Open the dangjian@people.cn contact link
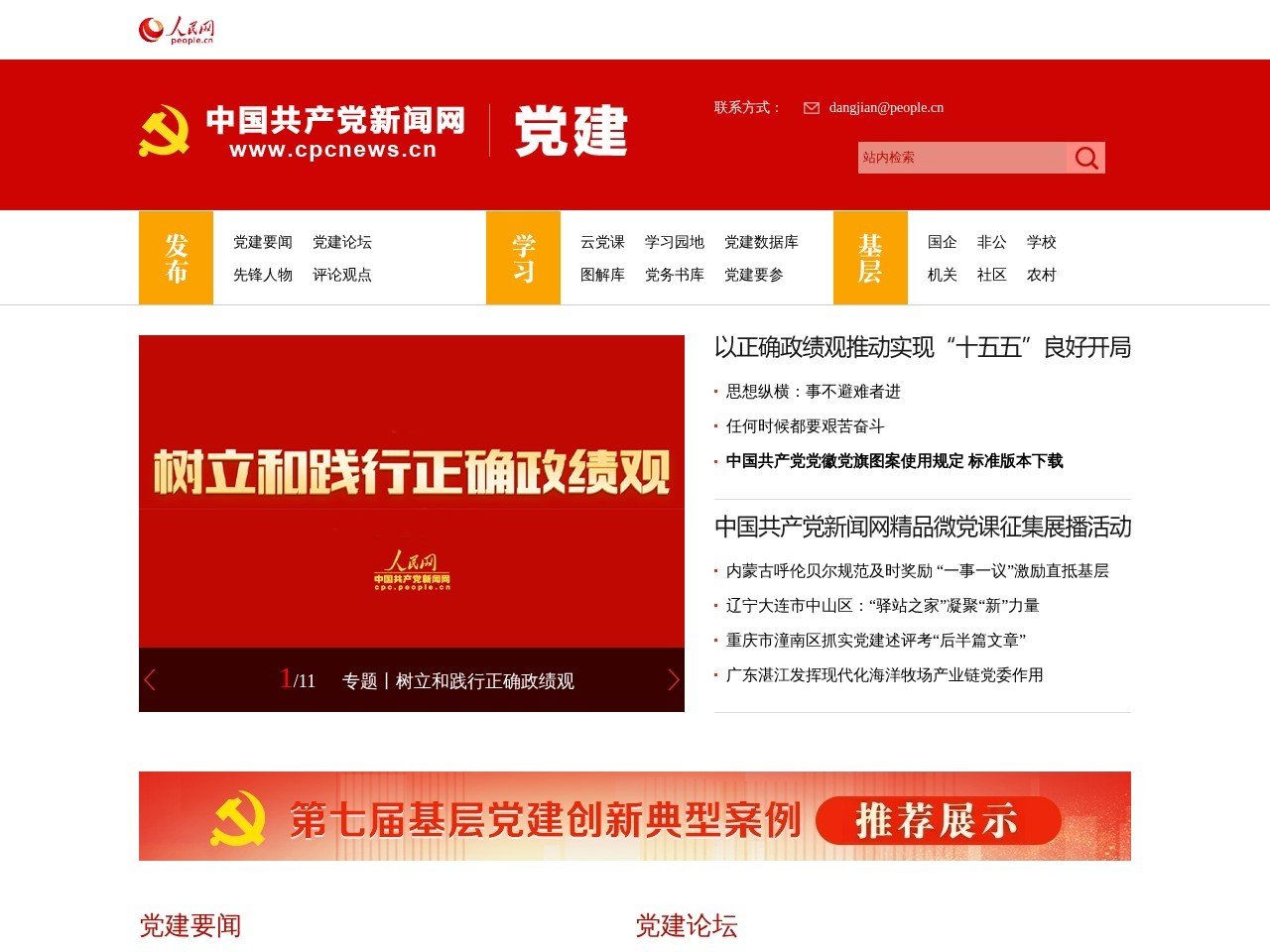 [x=886, y=107]
